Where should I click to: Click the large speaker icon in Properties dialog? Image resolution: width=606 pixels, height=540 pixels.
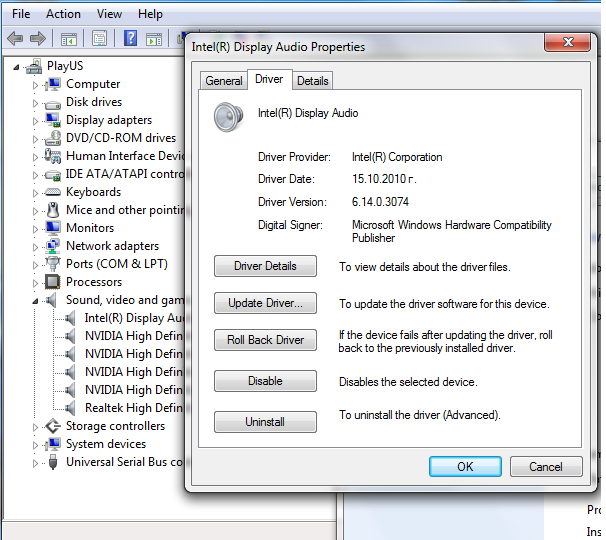click(x=228, y=117)
